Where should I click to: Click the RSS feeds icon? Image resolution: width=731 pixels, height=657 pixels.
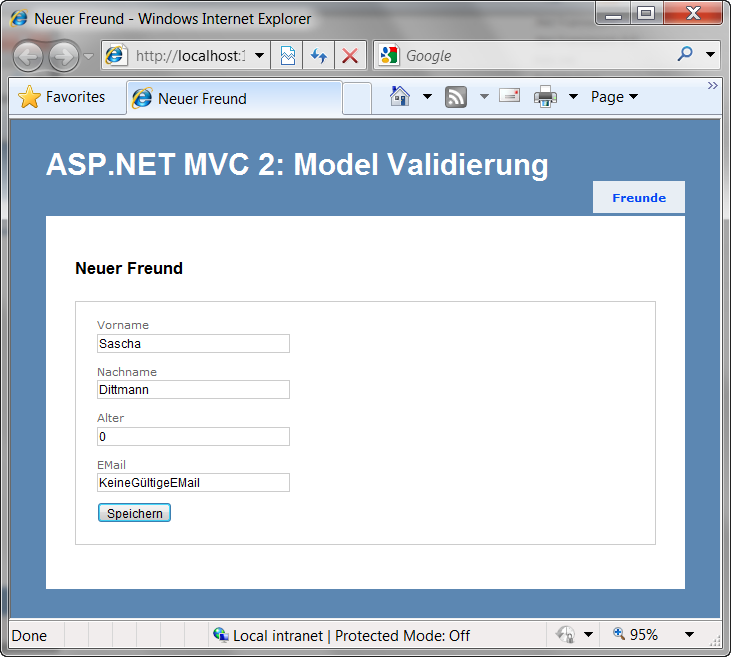coord(455,97)
